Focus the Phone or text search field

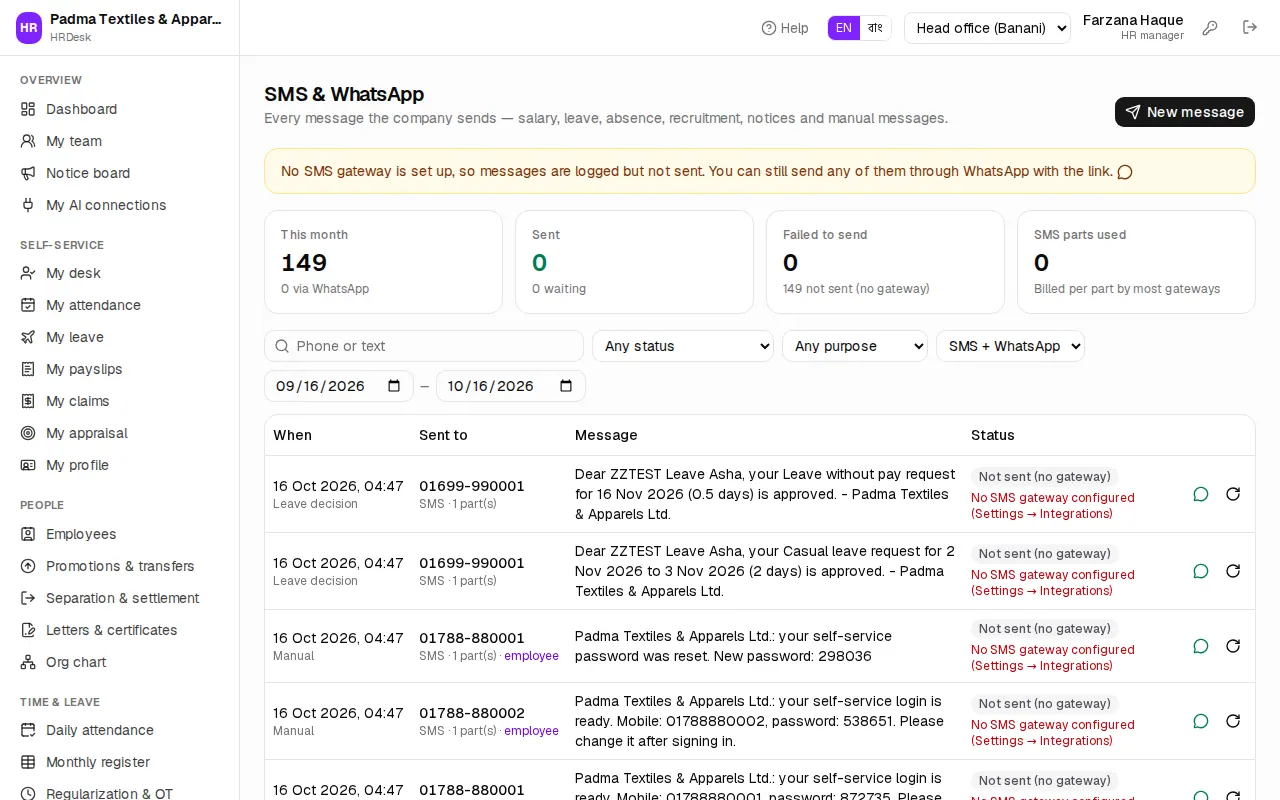click(424, 346)
